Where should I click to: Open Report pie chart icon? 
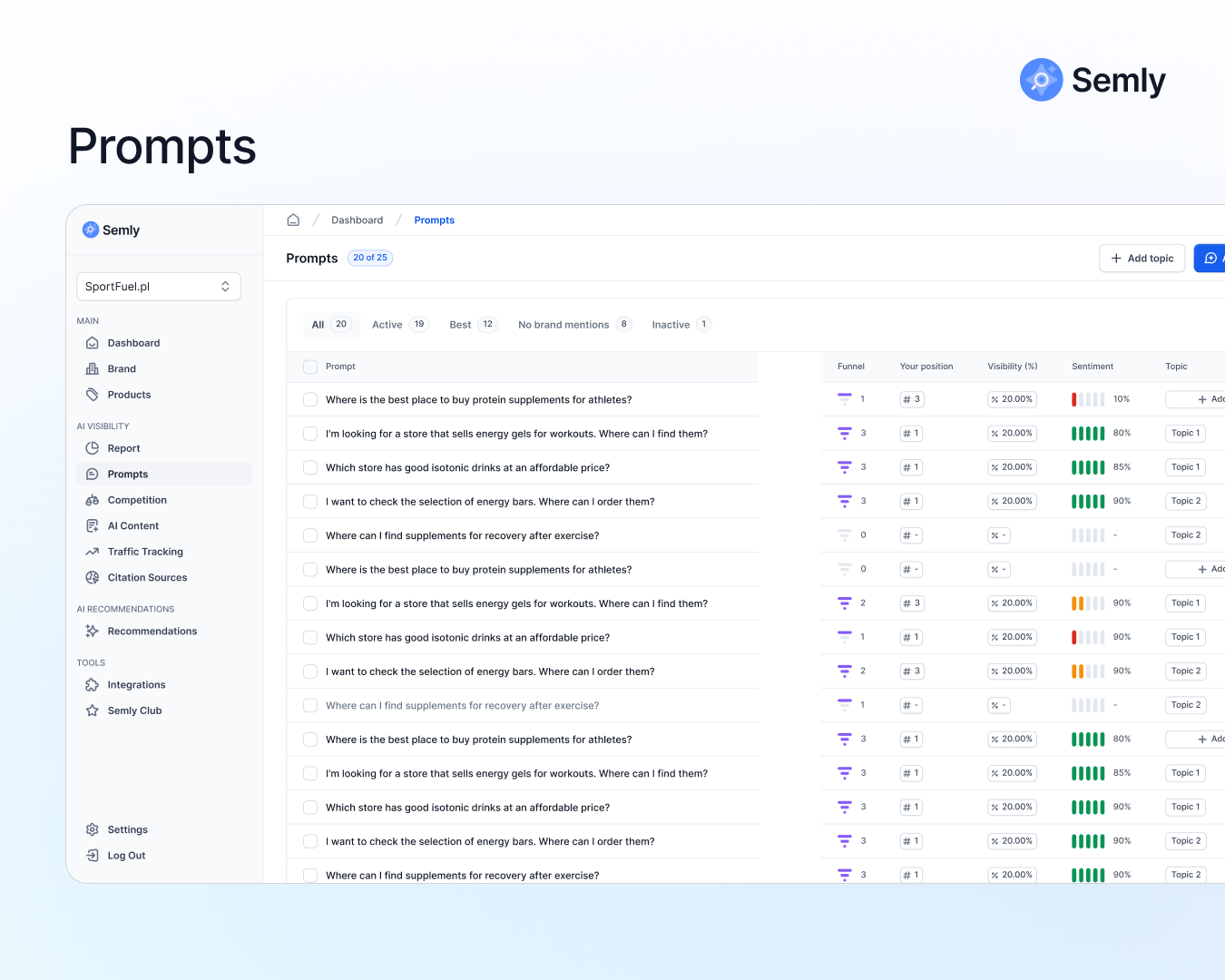[x=93, y=448]
